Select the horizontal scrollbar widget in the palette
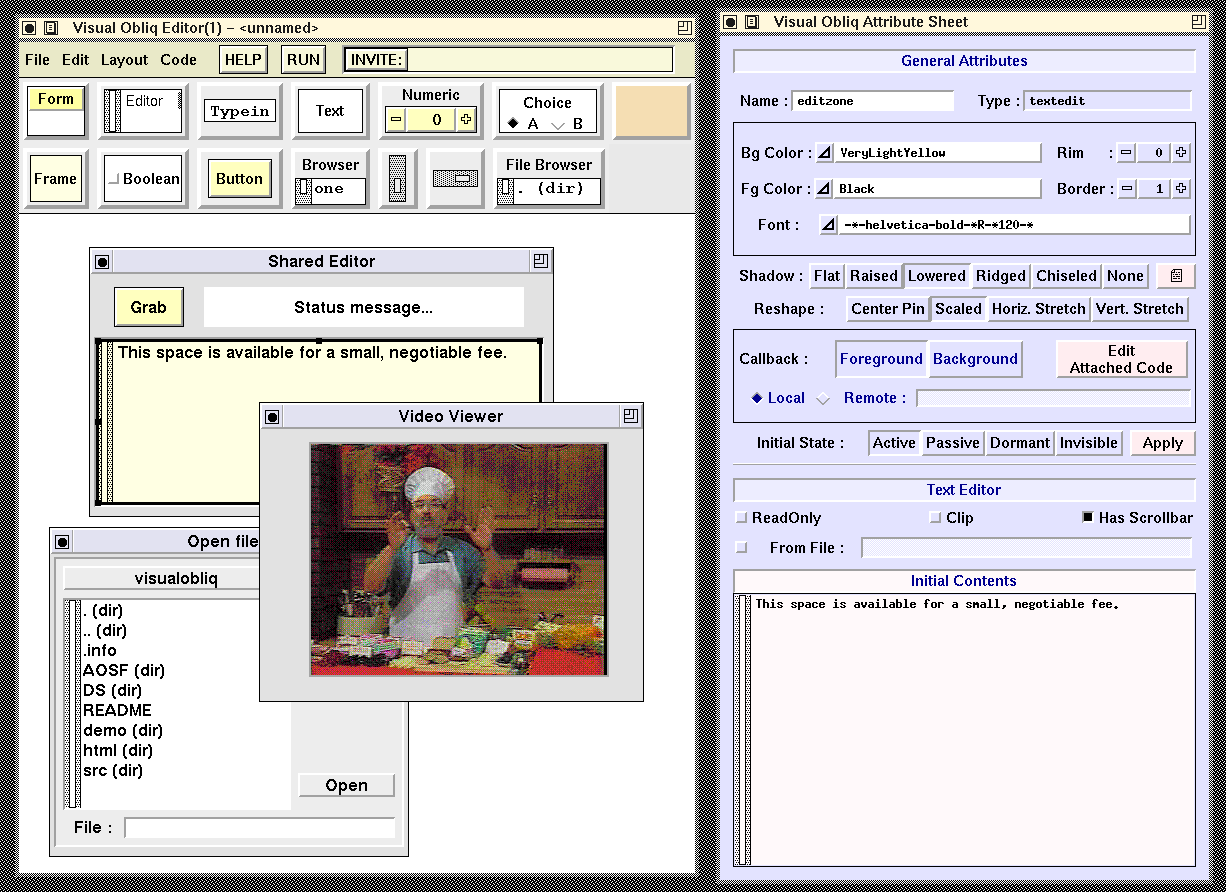Image resolution: width=1226 pixels, height=892 pixels. (455, 178)
